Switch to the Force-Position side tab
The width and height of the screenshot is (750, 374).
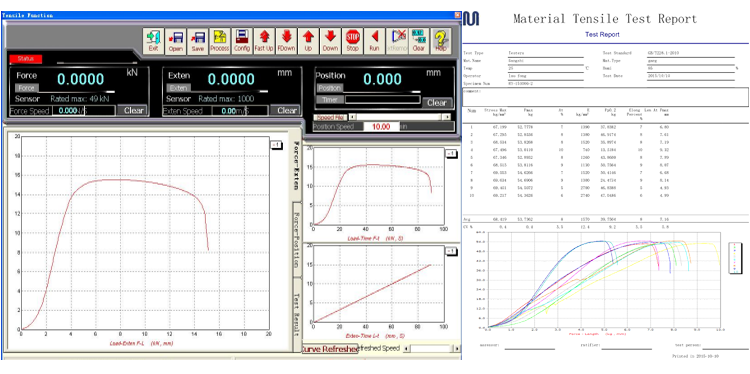297,240
